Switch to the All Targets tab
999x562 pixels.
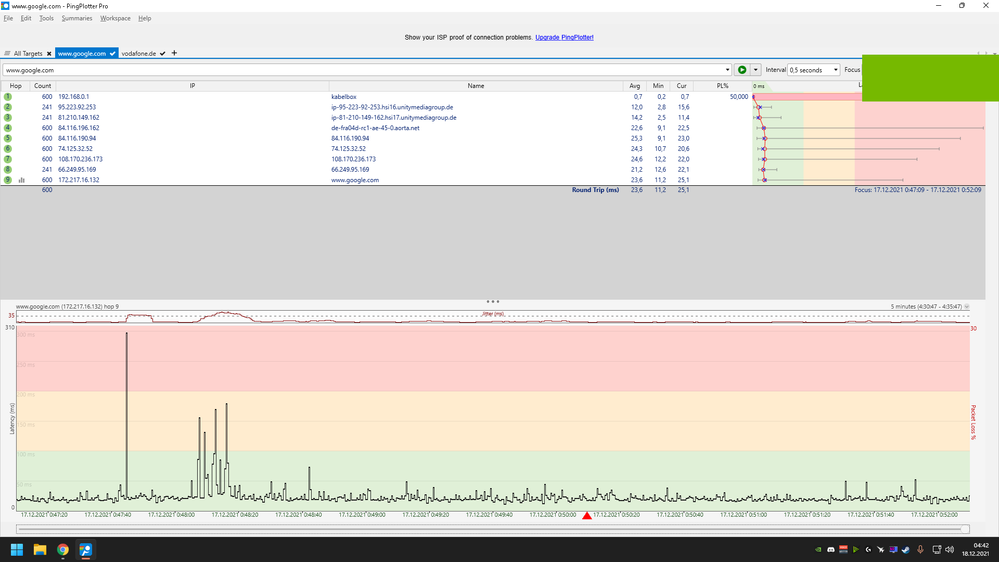[x=27, y=54]
